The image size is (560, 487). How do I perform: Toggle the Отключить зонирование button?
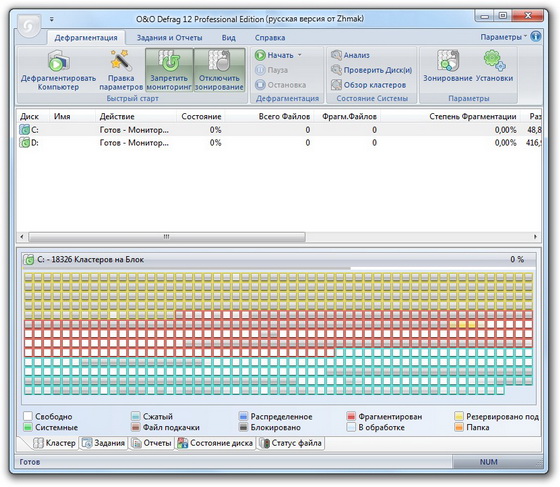219,70
